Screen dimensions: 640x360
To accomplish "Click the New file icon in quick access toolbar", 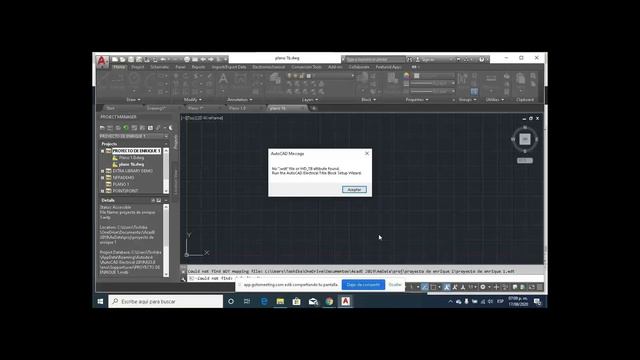I will pyautogui.click(x=115, y=59).
